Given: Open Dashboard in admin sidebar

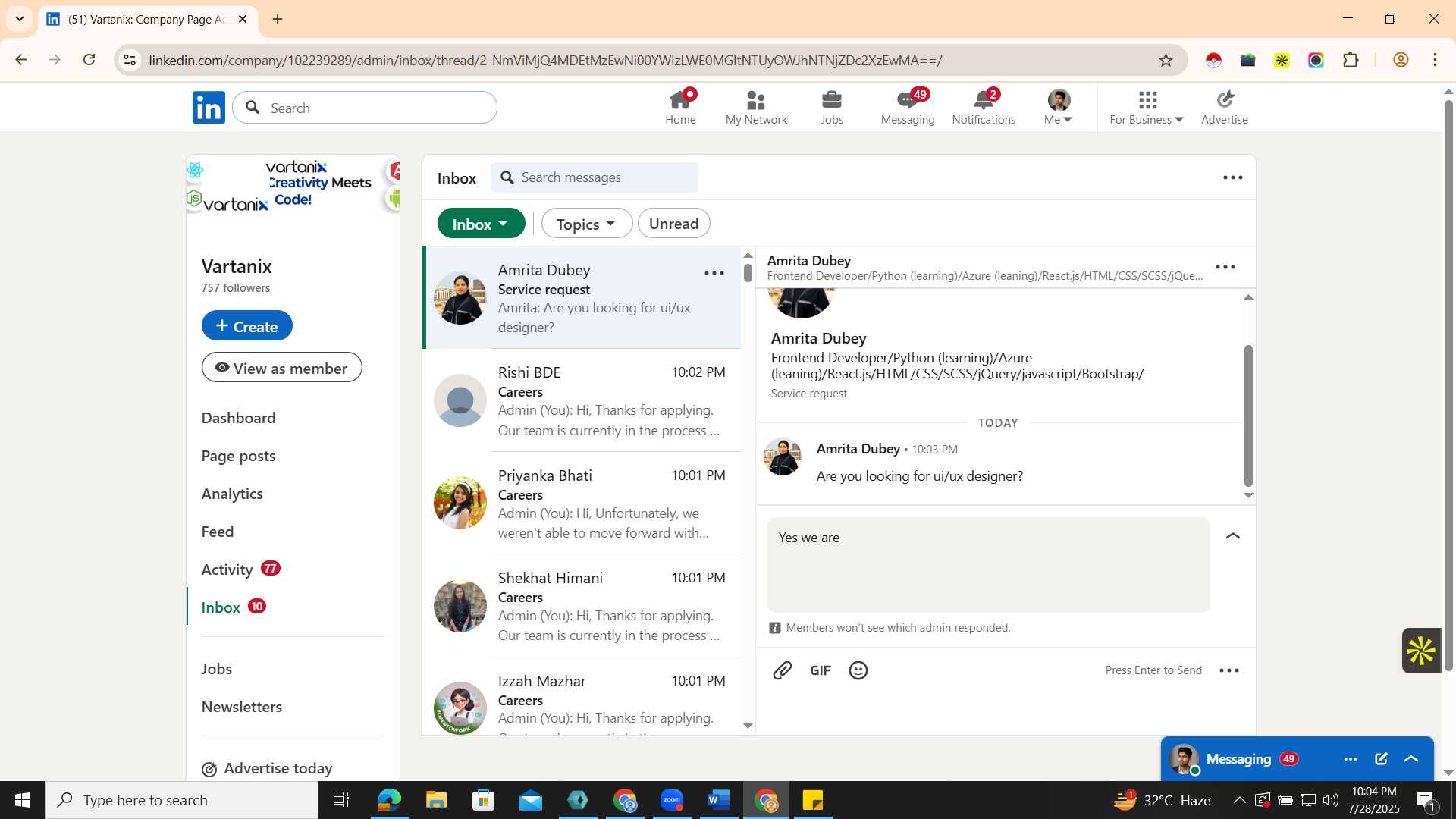Looking at the screenshot, I should point(238,418).
